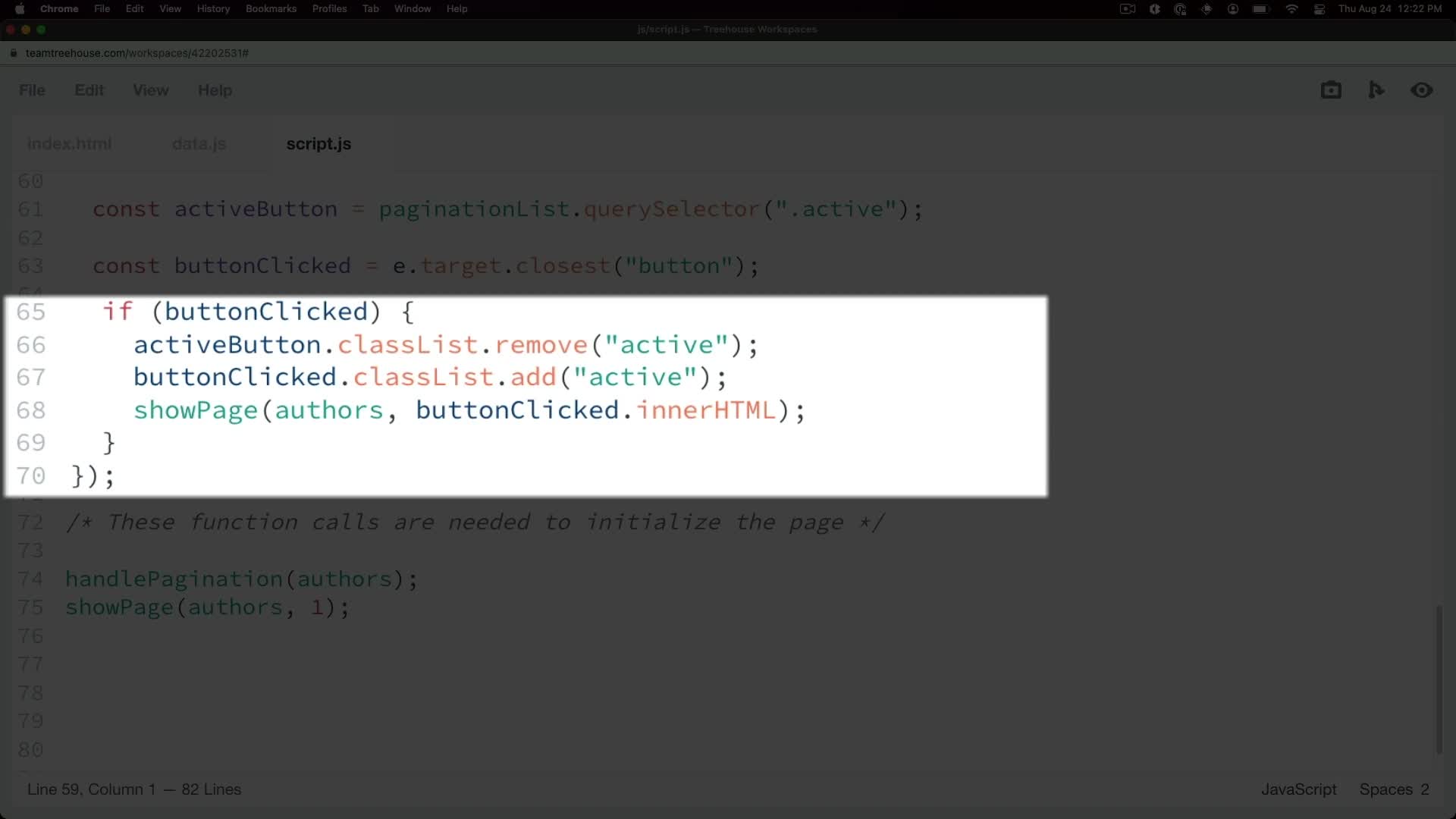Click line number 69 in gutter
Image resolution: width=1456 pixels, height=819 pixels.
pos(30,443)
